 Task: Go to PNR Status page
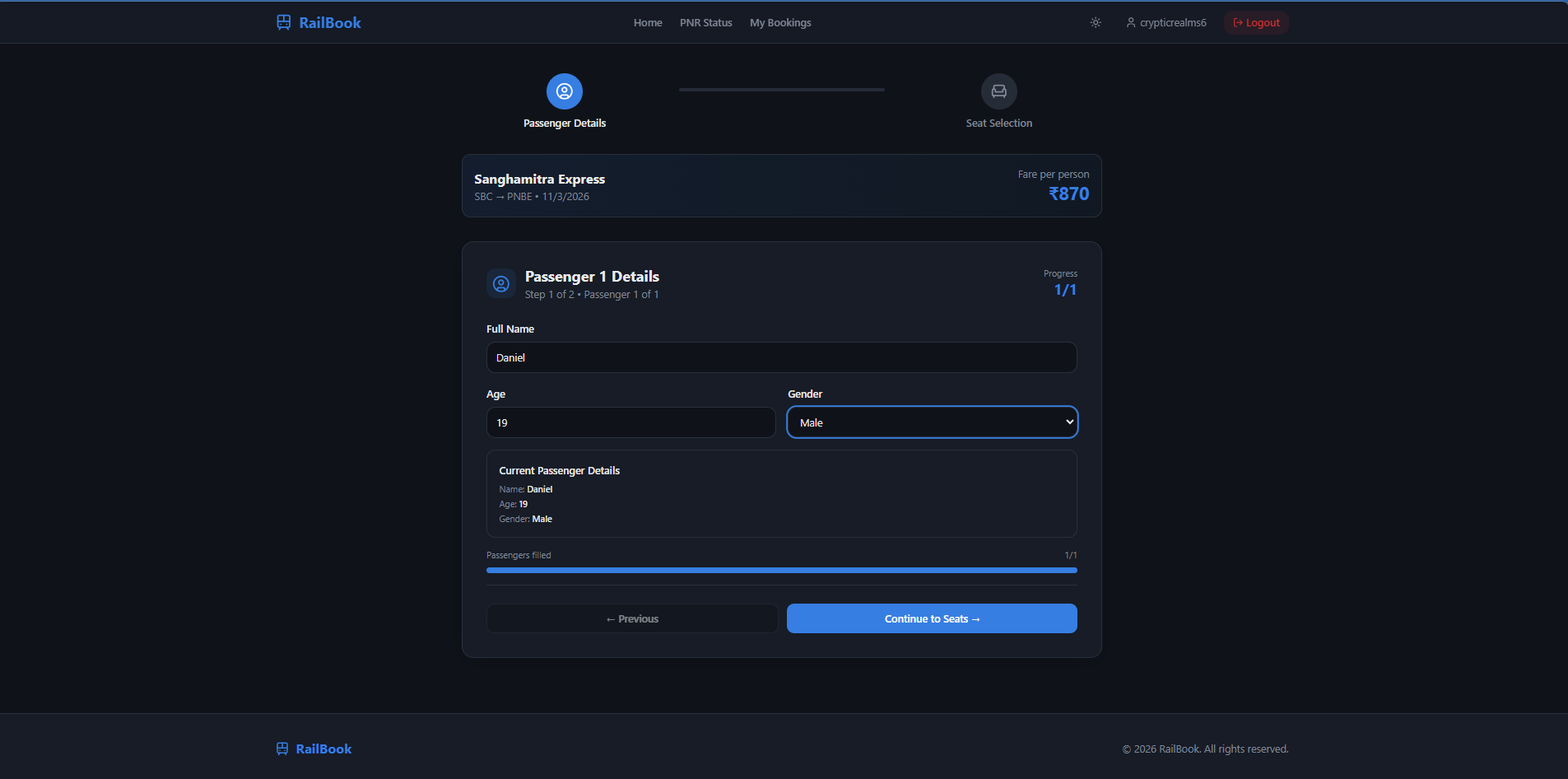coord(706,22)
